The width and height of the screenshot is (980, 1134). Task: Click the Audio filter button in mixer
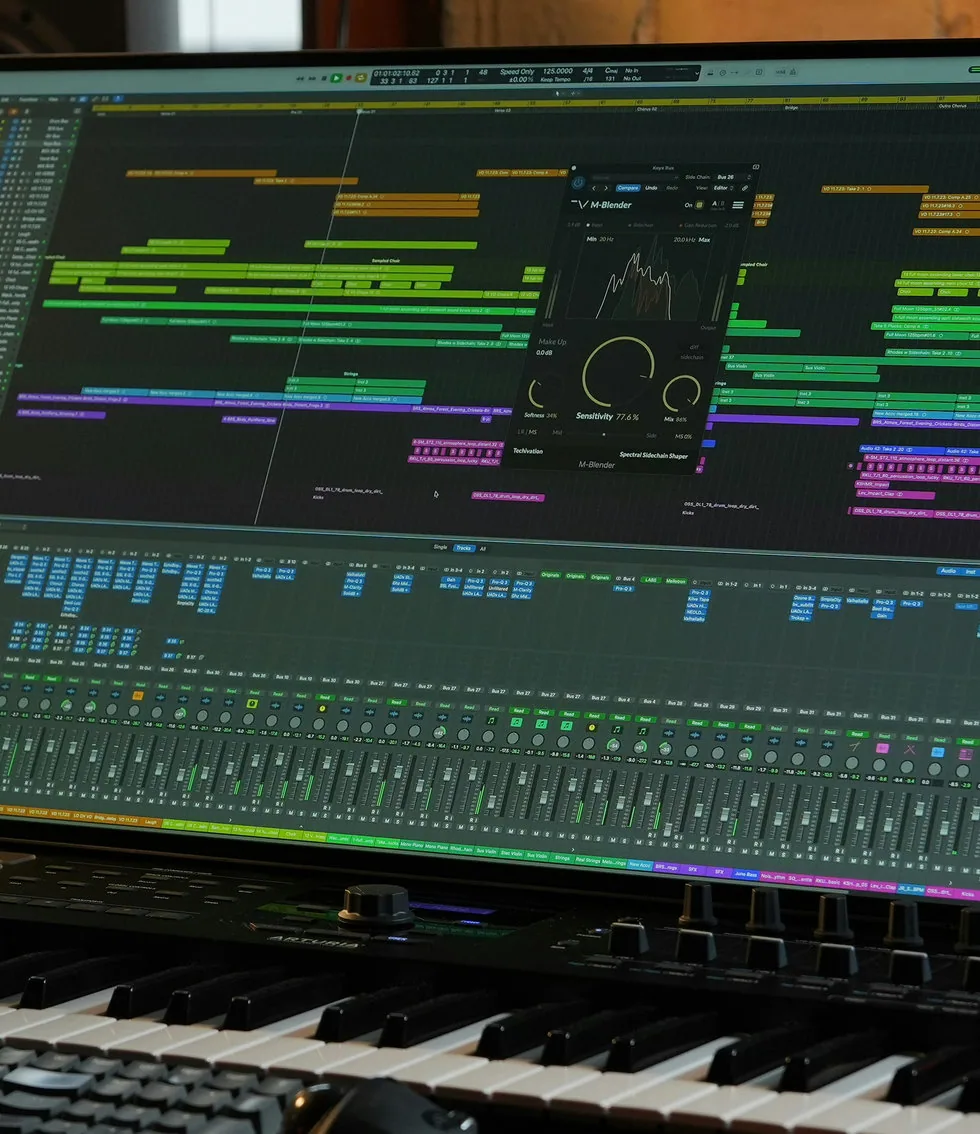(947, 571)
